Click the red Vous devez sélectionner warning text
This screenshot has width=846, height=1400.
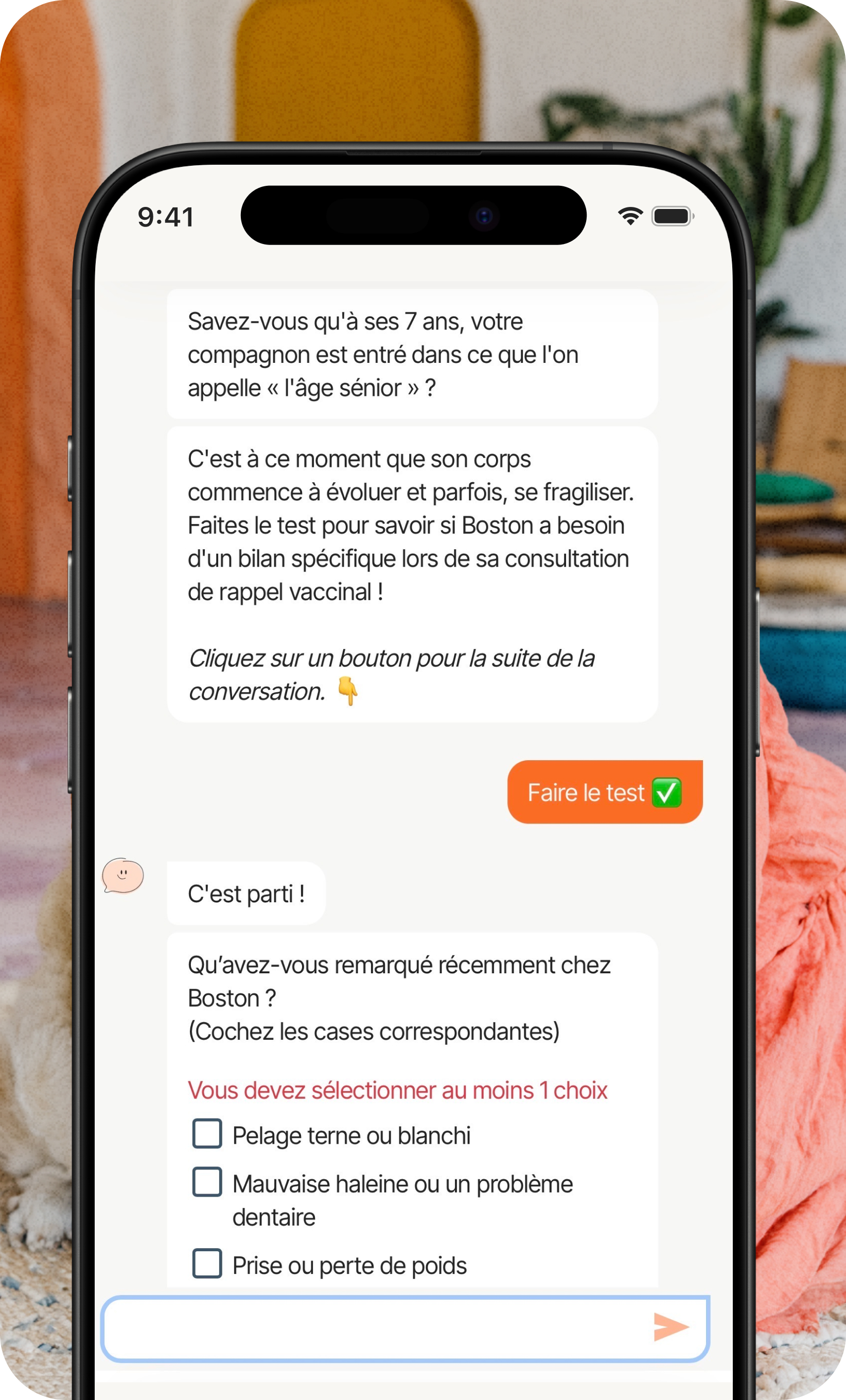coord(398,1090)
